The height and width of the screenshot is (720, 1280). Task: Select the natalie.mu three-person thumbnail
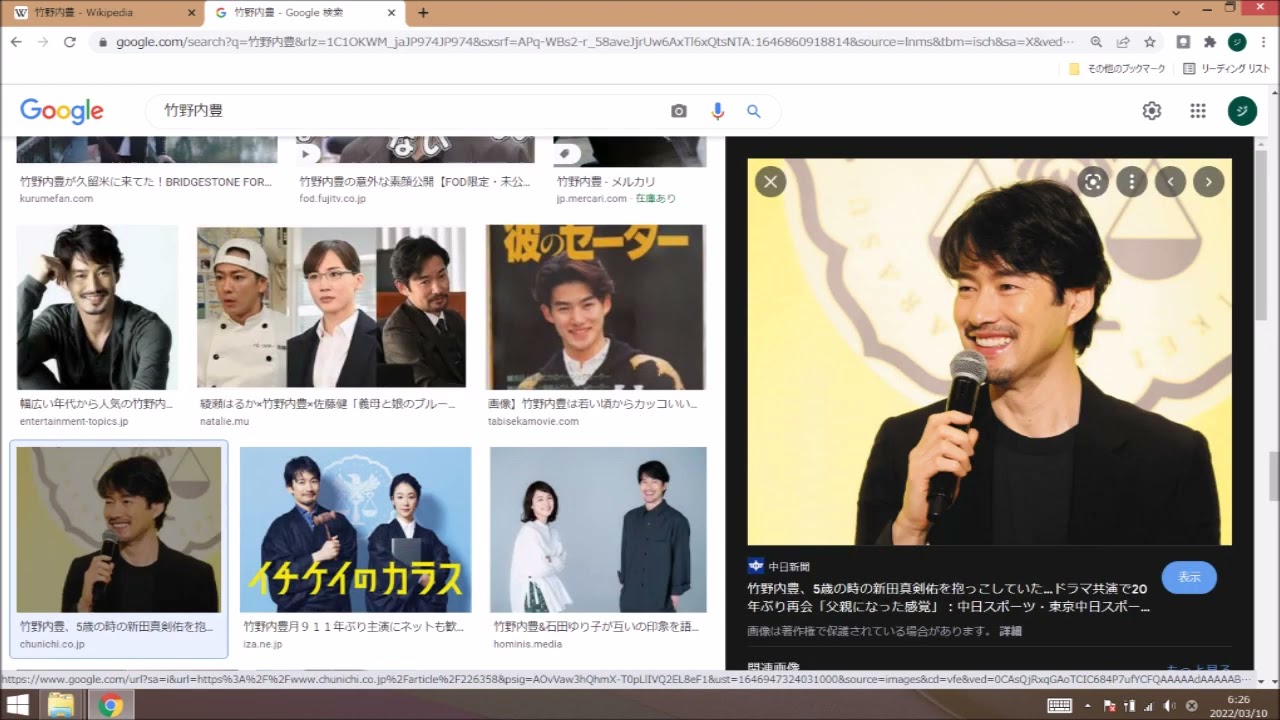click(x=331, y=307)
